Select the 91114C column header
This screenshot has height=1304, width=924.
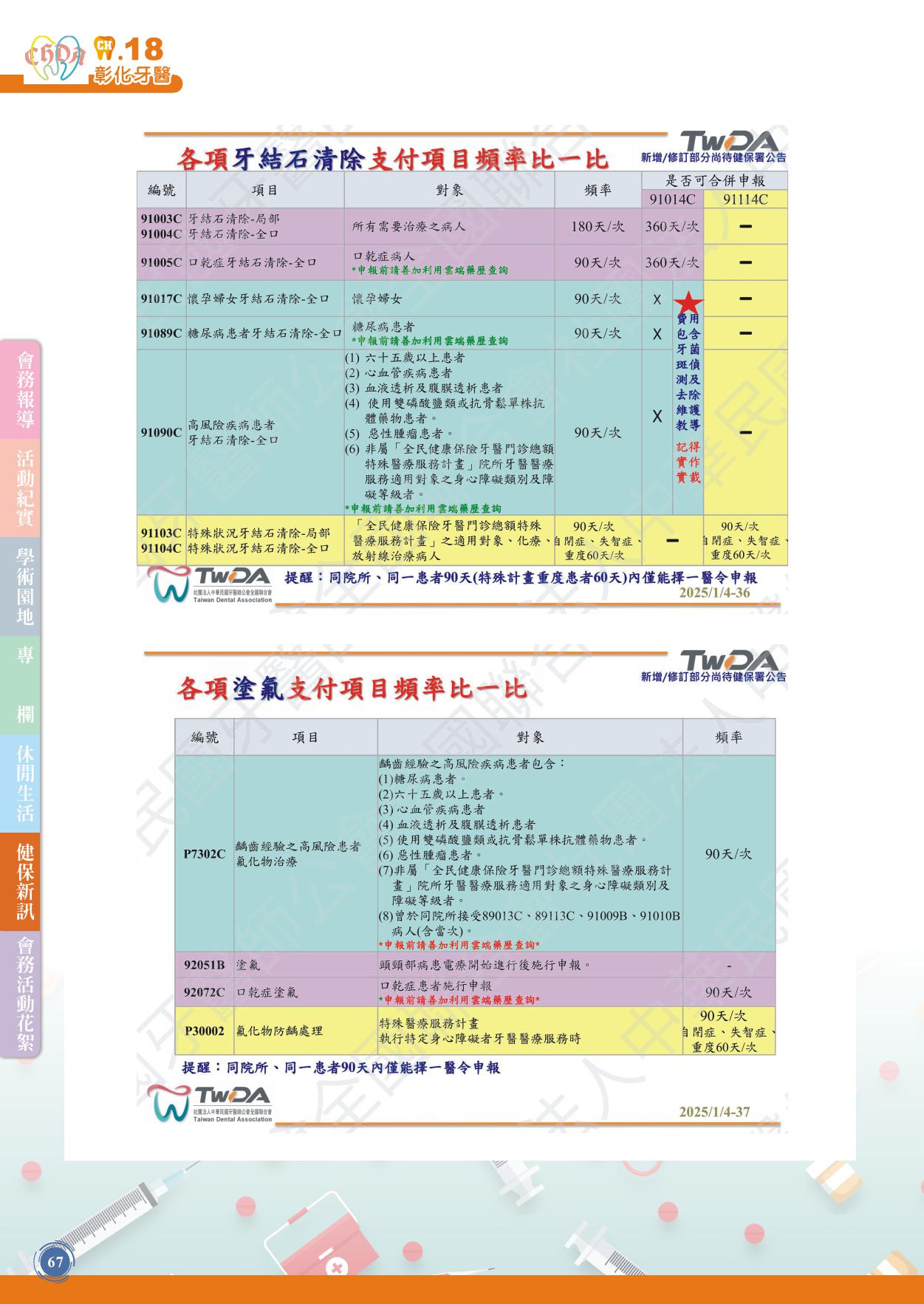click(745, 199)
